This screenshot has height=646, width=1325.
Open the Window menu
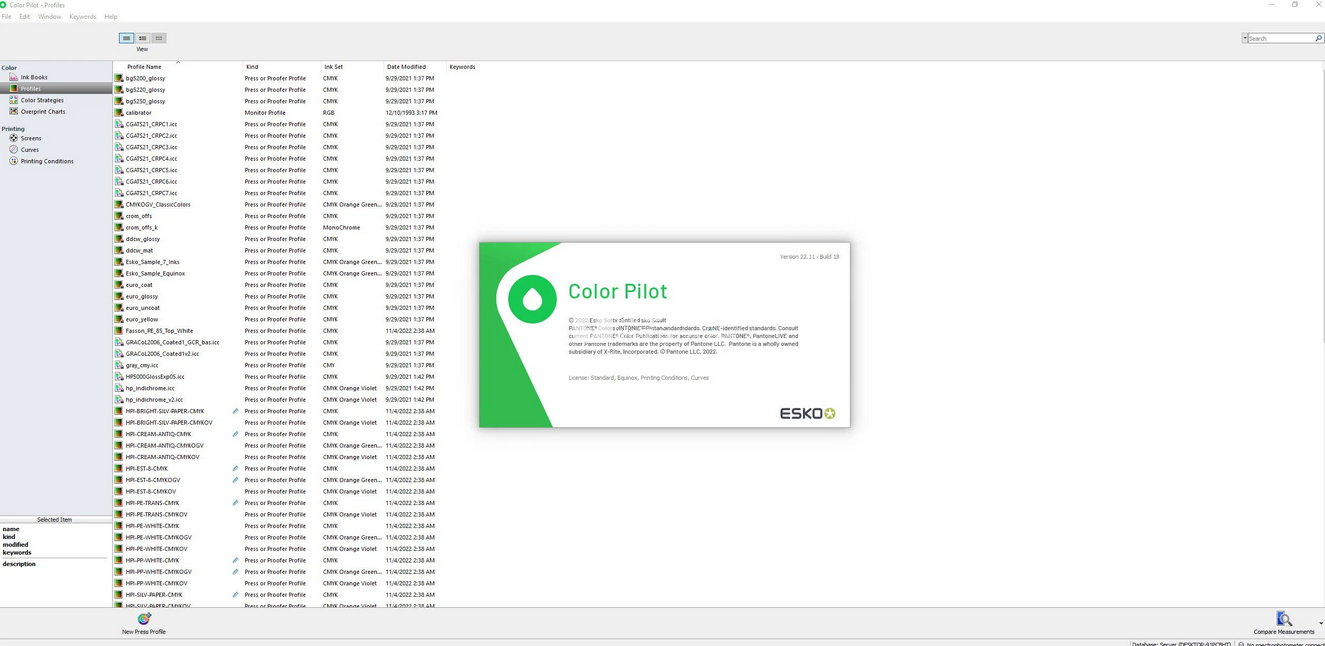coord(49,17)
